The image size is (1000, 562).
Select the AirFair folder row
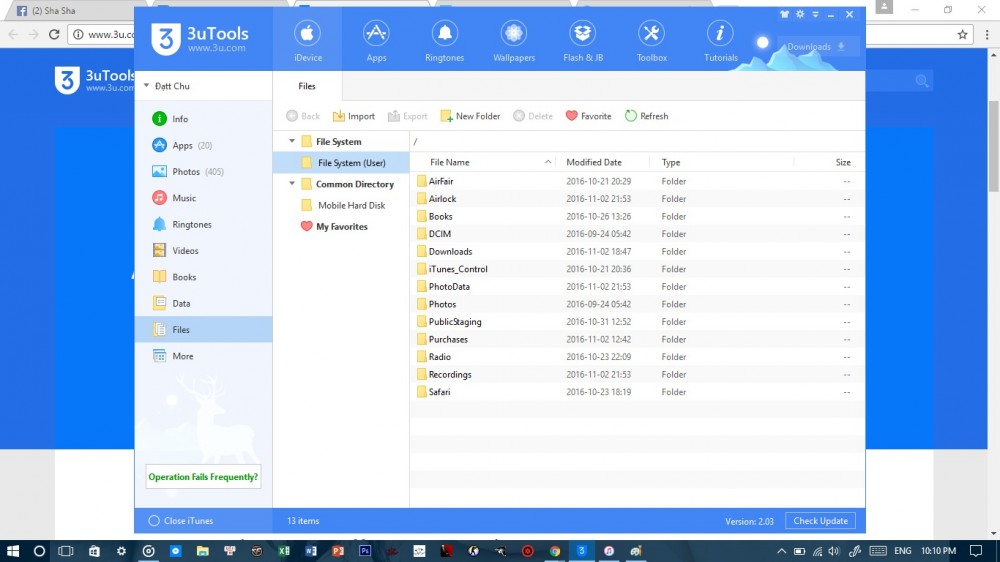tap(637, 181)
